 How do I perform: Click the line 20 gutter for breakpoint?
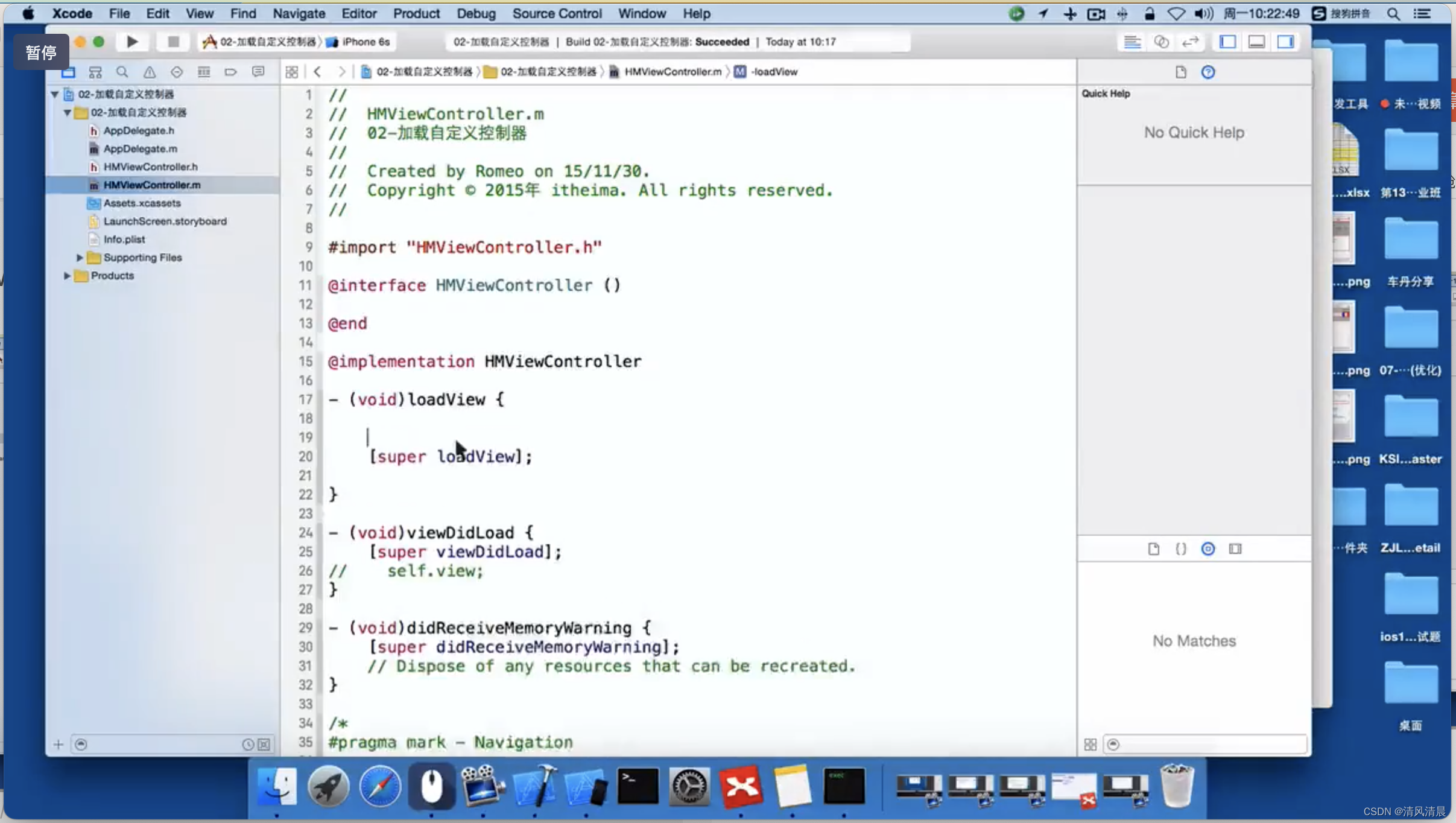[306, 456]
